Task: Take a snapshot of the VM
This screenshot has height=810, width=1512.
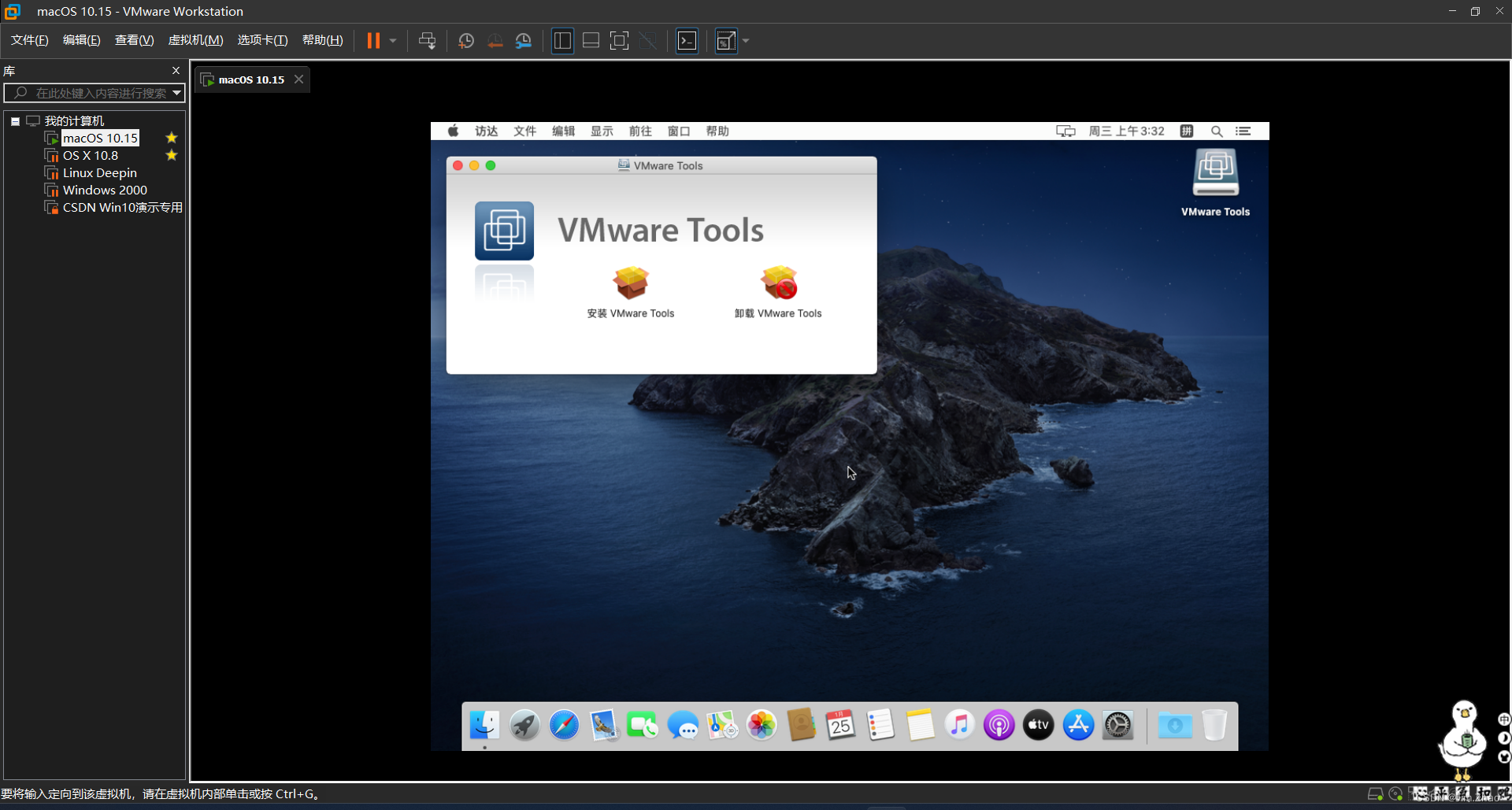Action: tap(466, 41)
